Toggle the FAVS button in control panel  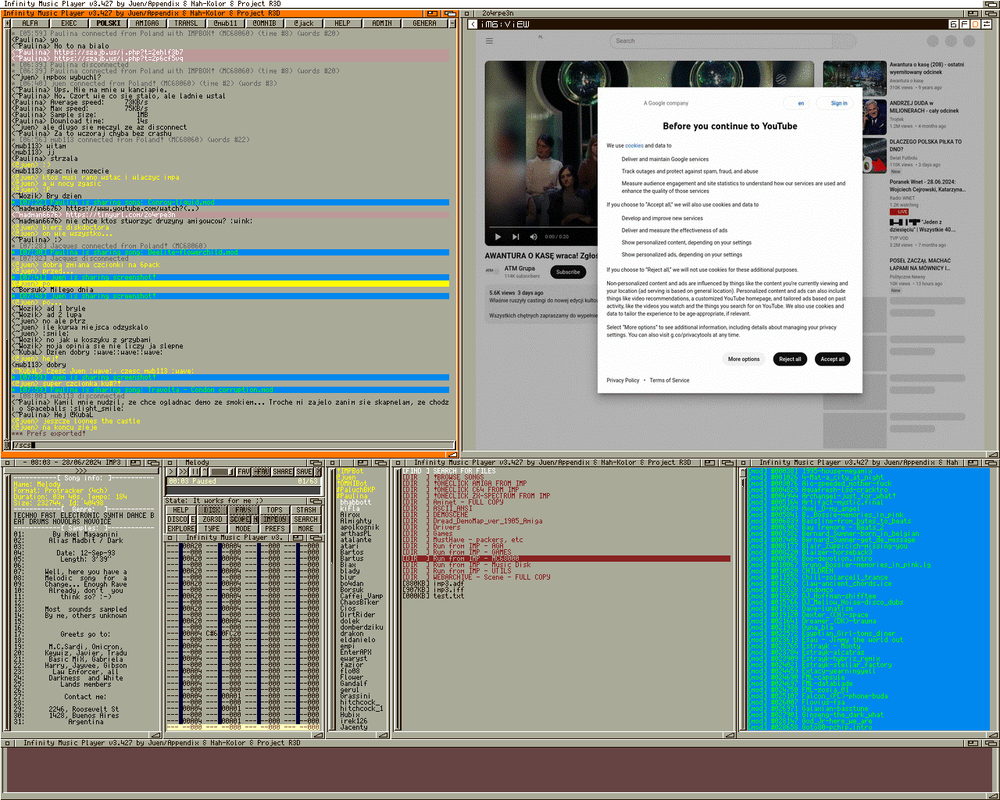coord(243,510)
